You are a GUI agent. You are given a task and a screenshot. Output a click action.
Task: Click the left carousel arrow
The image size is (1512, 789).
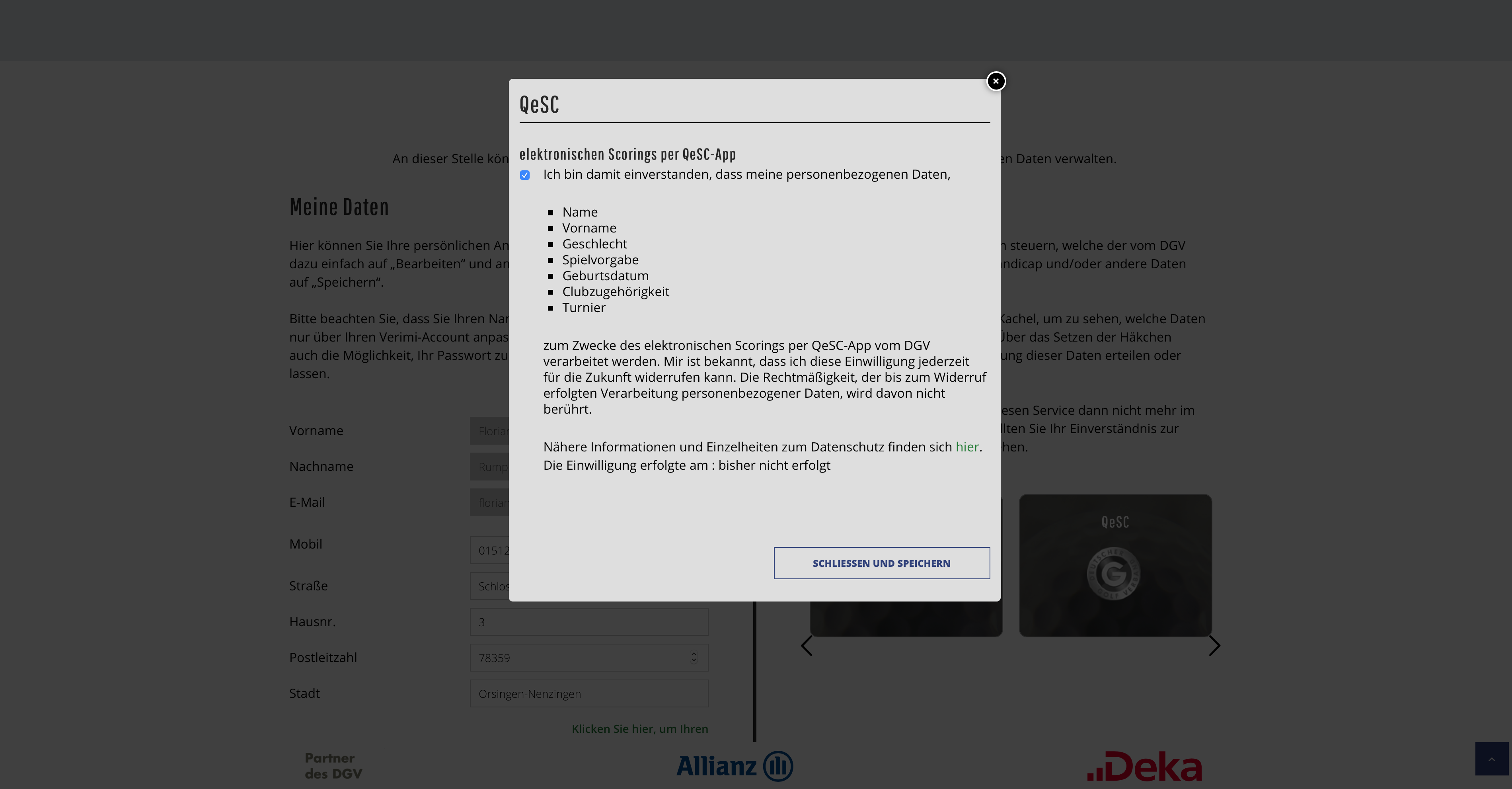point(807,646)
